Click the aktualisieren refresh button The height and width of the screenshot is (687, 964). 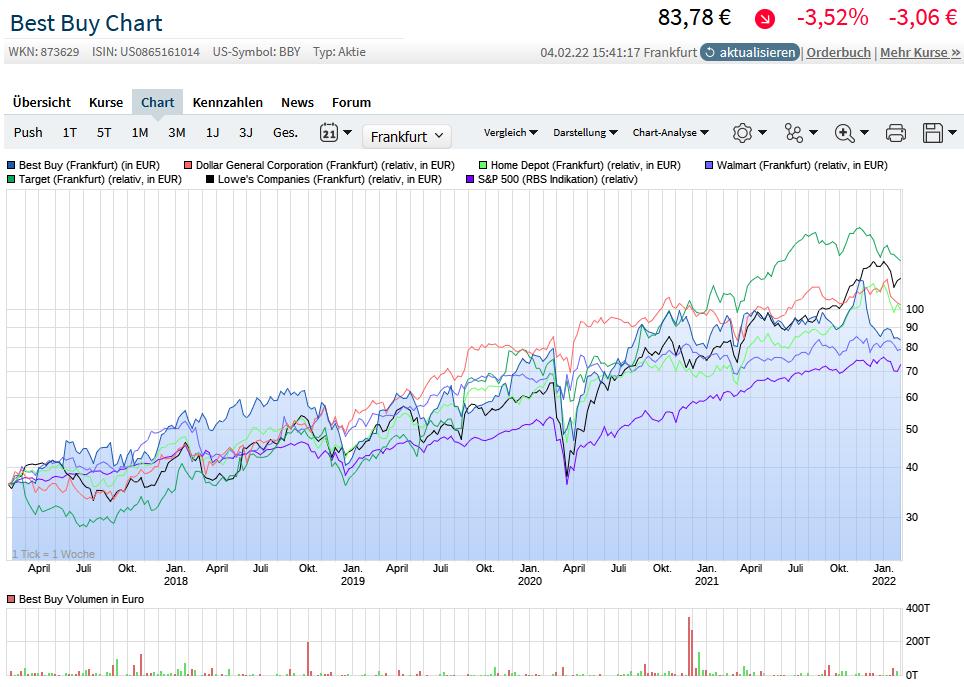749,52
